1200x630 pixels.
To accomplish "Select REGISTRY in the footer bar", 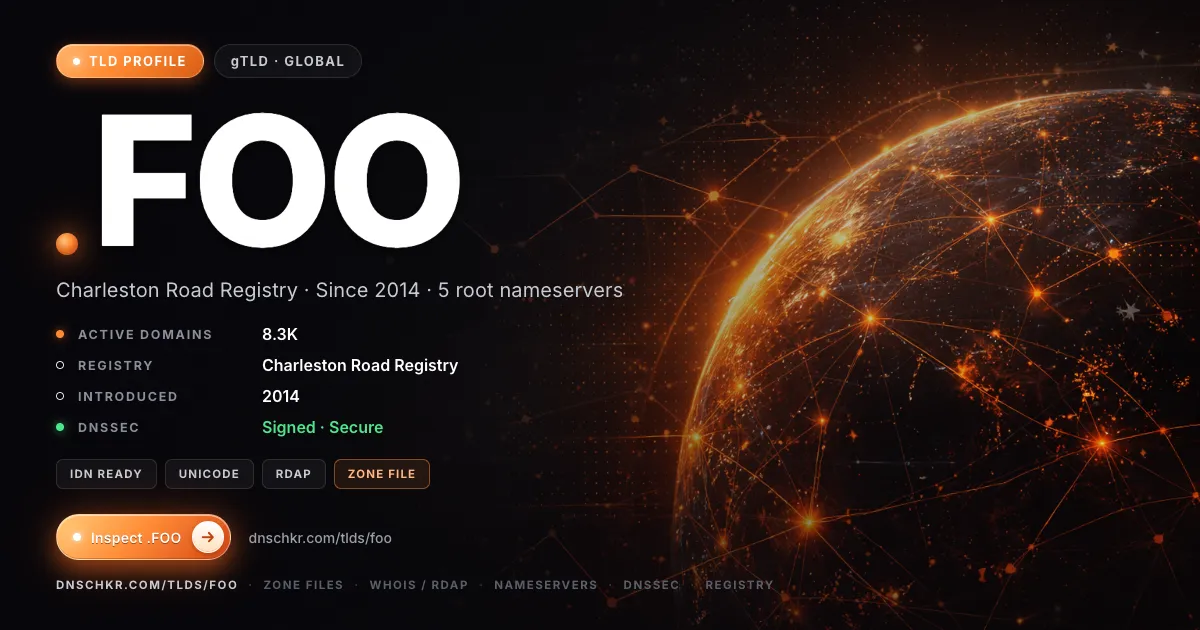I will pyautogui.click(x=740, y=585).
